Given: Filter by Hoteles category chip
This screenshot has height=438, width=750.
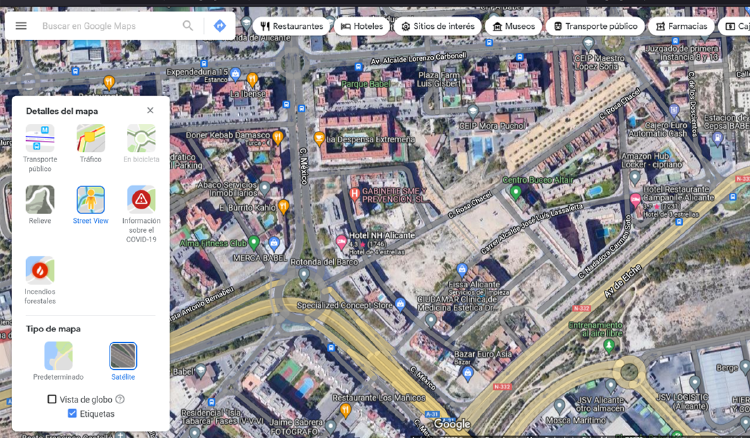Looking at the screenshot, I should pyautogui.click(x=362, y=26).
